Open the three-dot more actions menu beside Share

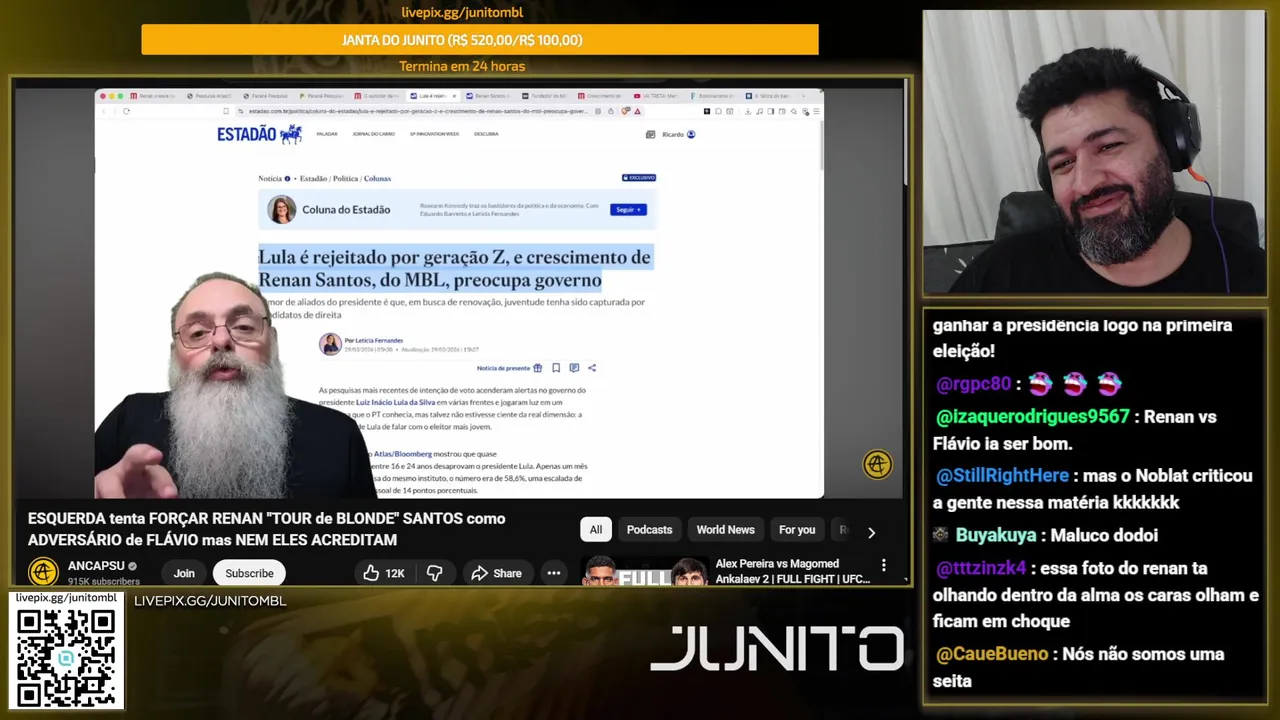click(553, 573)
